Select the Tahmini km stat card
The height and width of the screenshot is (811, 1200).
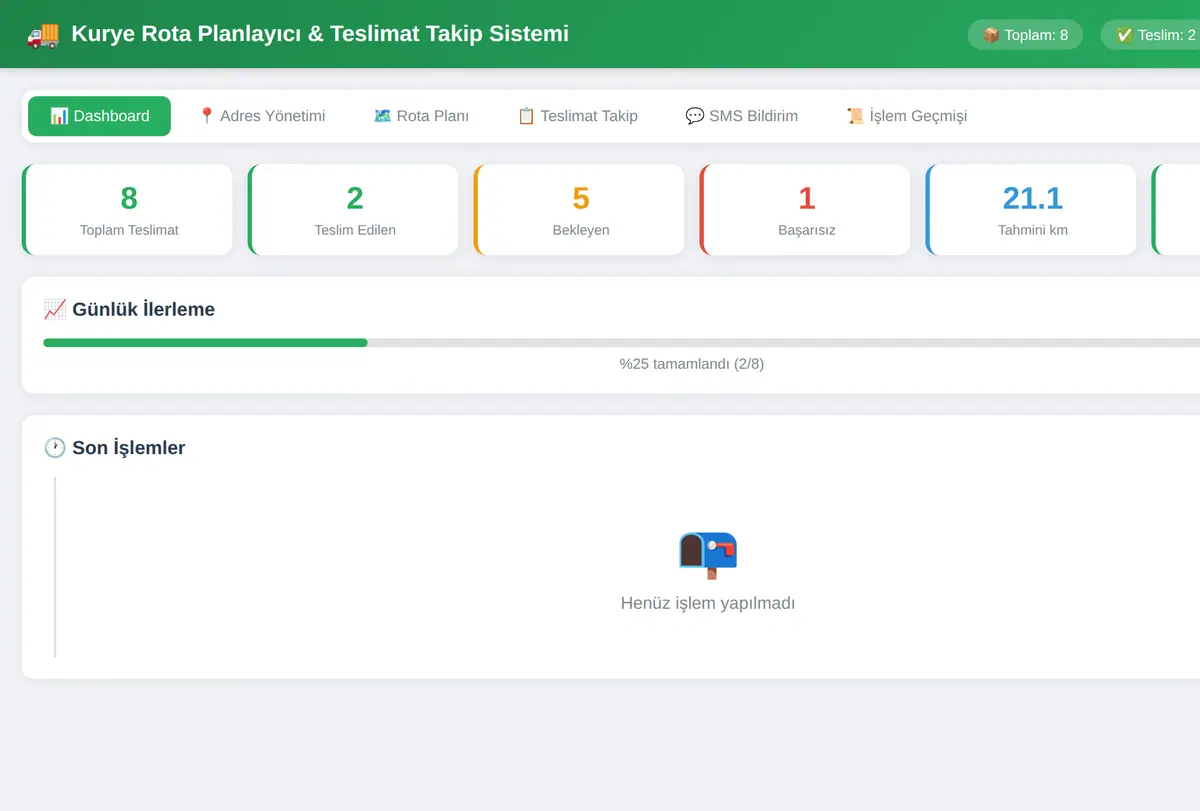(1031, 210)
